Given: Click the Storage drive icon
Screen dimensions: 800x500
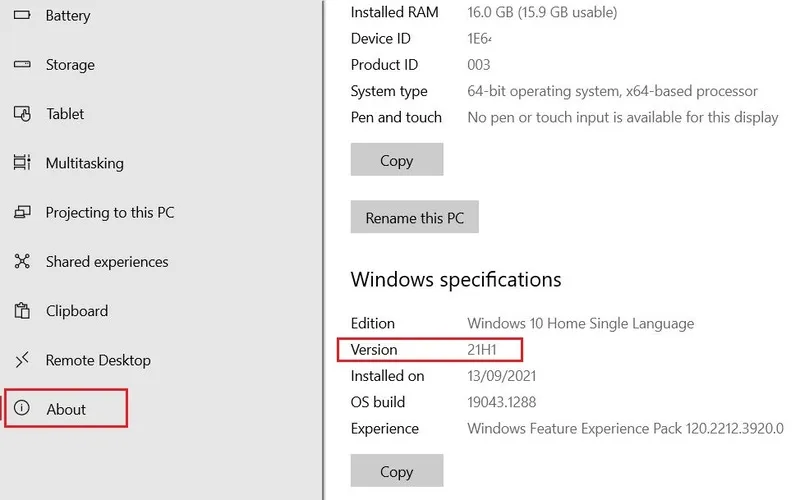Looking at the screenshot, I should pyautogui.click(x=22, y=64).
